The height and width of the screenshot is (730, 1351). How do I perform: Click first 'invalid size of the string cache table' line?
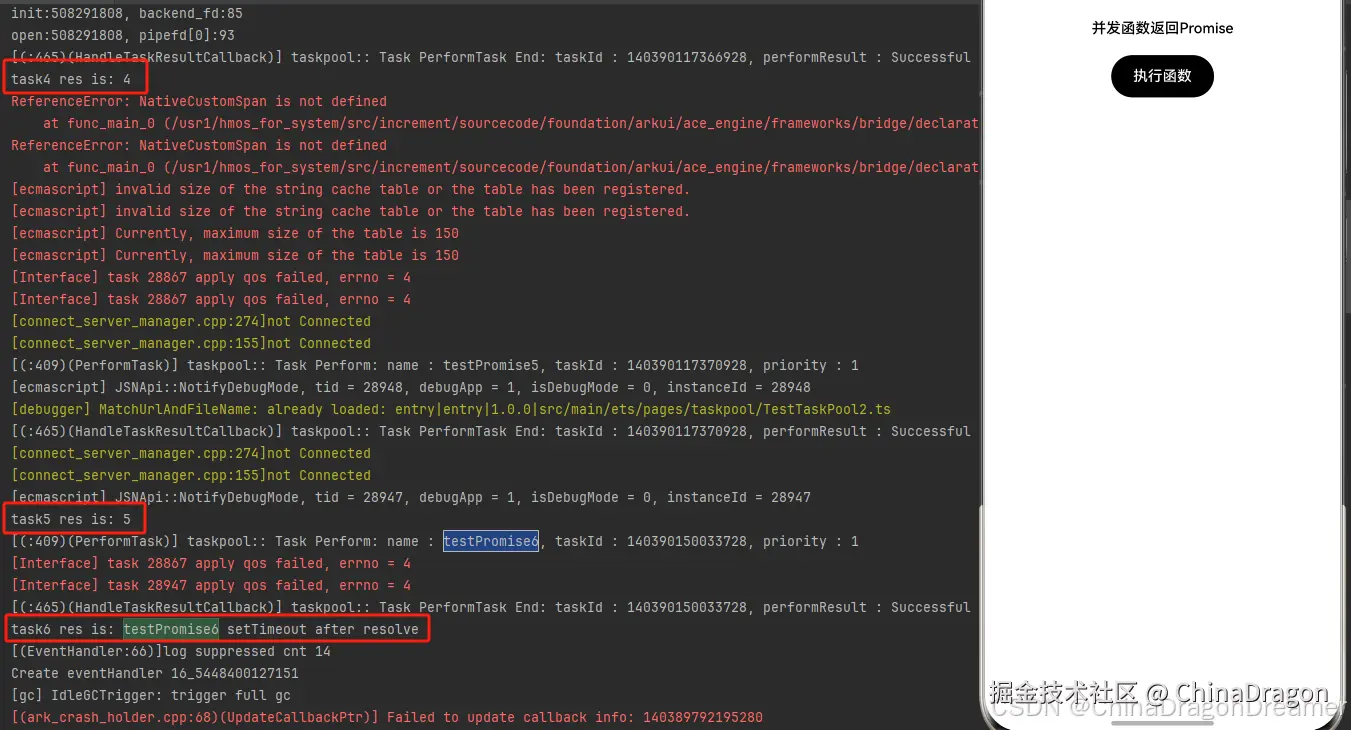click(x=350, y=189)
